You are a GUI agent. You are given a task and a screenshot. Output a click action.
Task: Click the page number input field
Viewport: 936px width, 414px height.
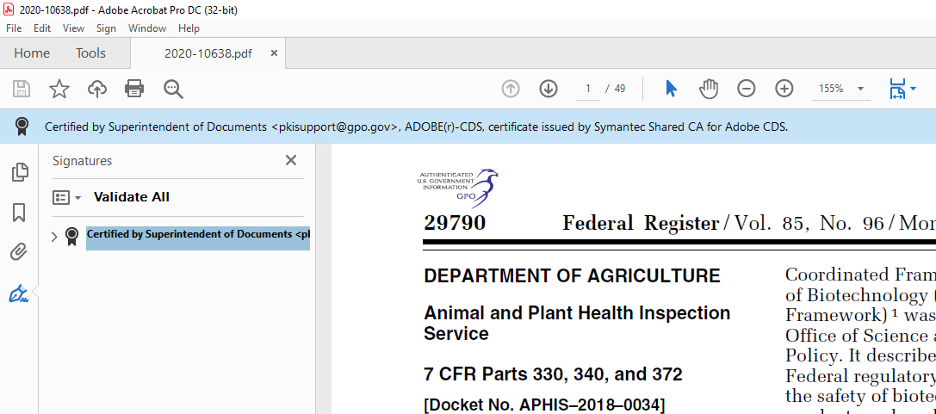click(x=588, y=89)
